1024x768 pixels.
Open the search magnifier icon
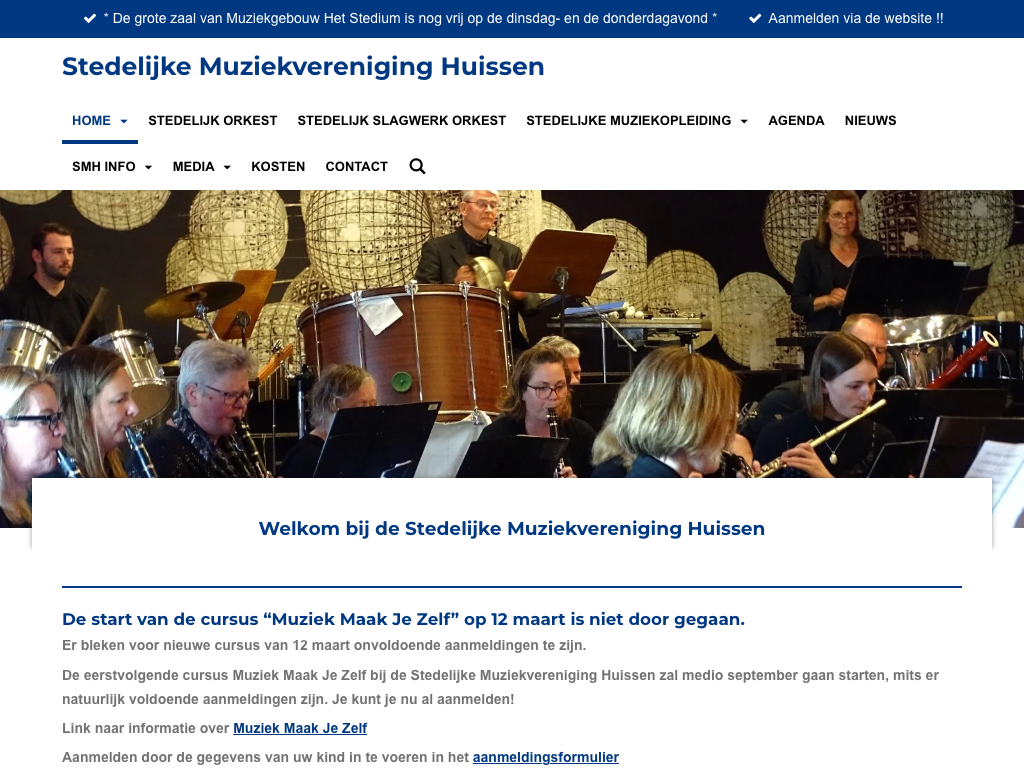(x=417, y=167)
